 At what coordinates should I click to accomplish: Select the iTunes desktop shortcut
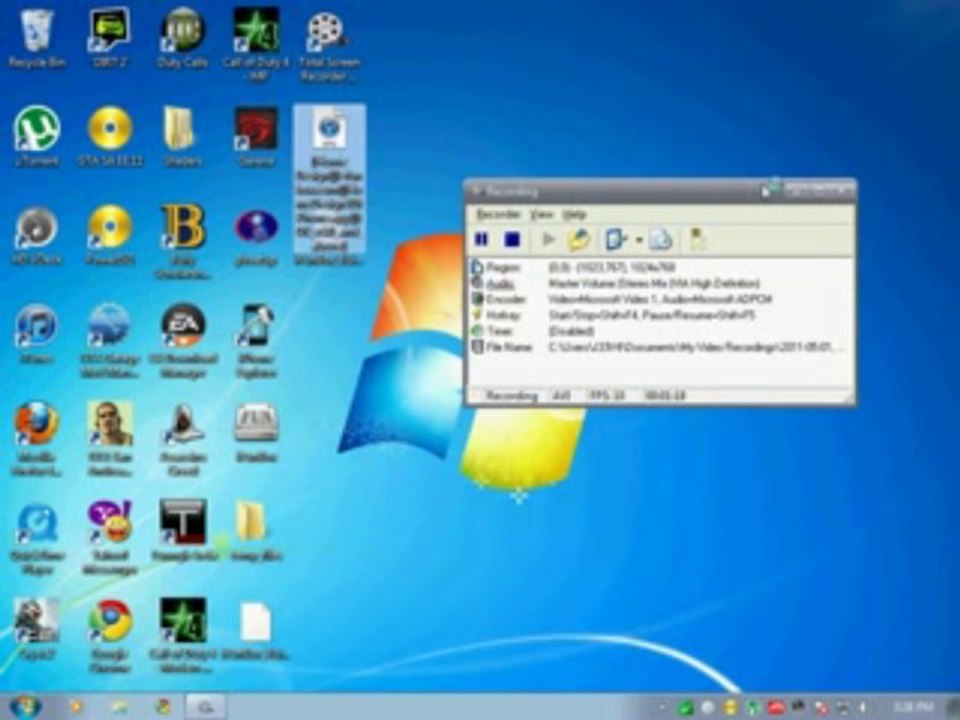tap(37, 333)
